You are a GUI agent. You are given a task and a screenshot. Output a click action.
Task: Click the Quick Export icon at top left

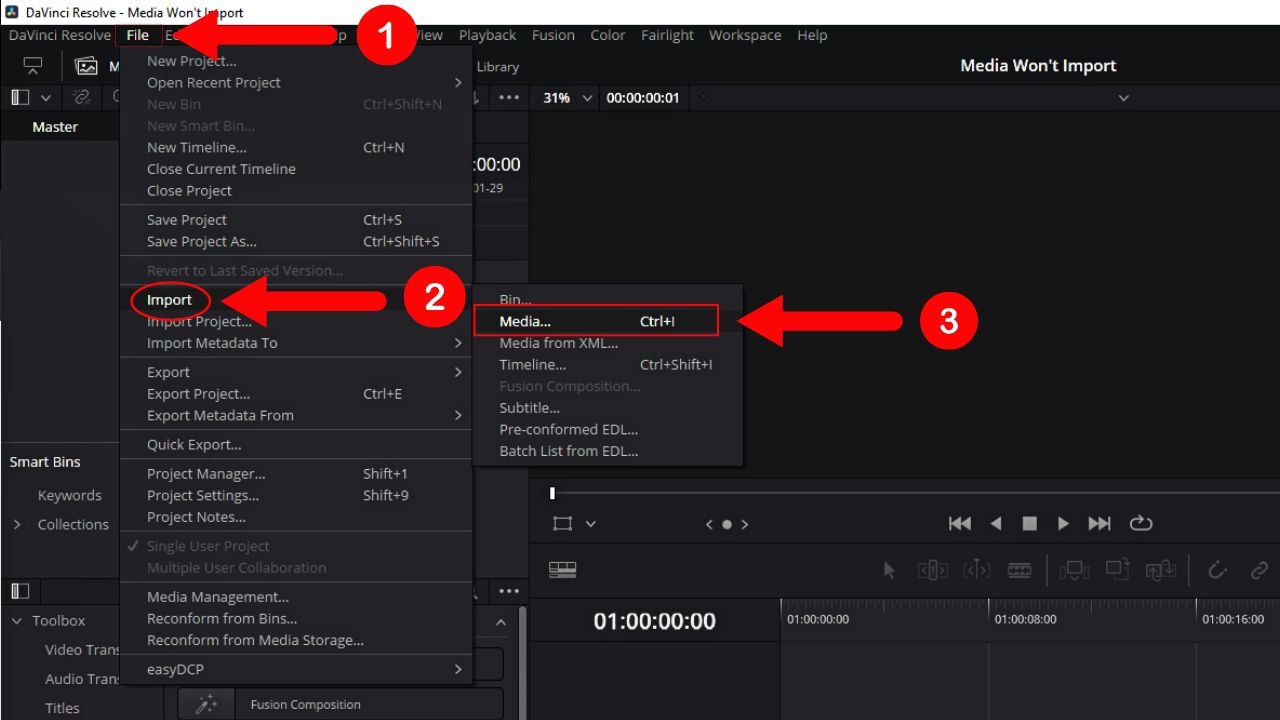point(32,66)
